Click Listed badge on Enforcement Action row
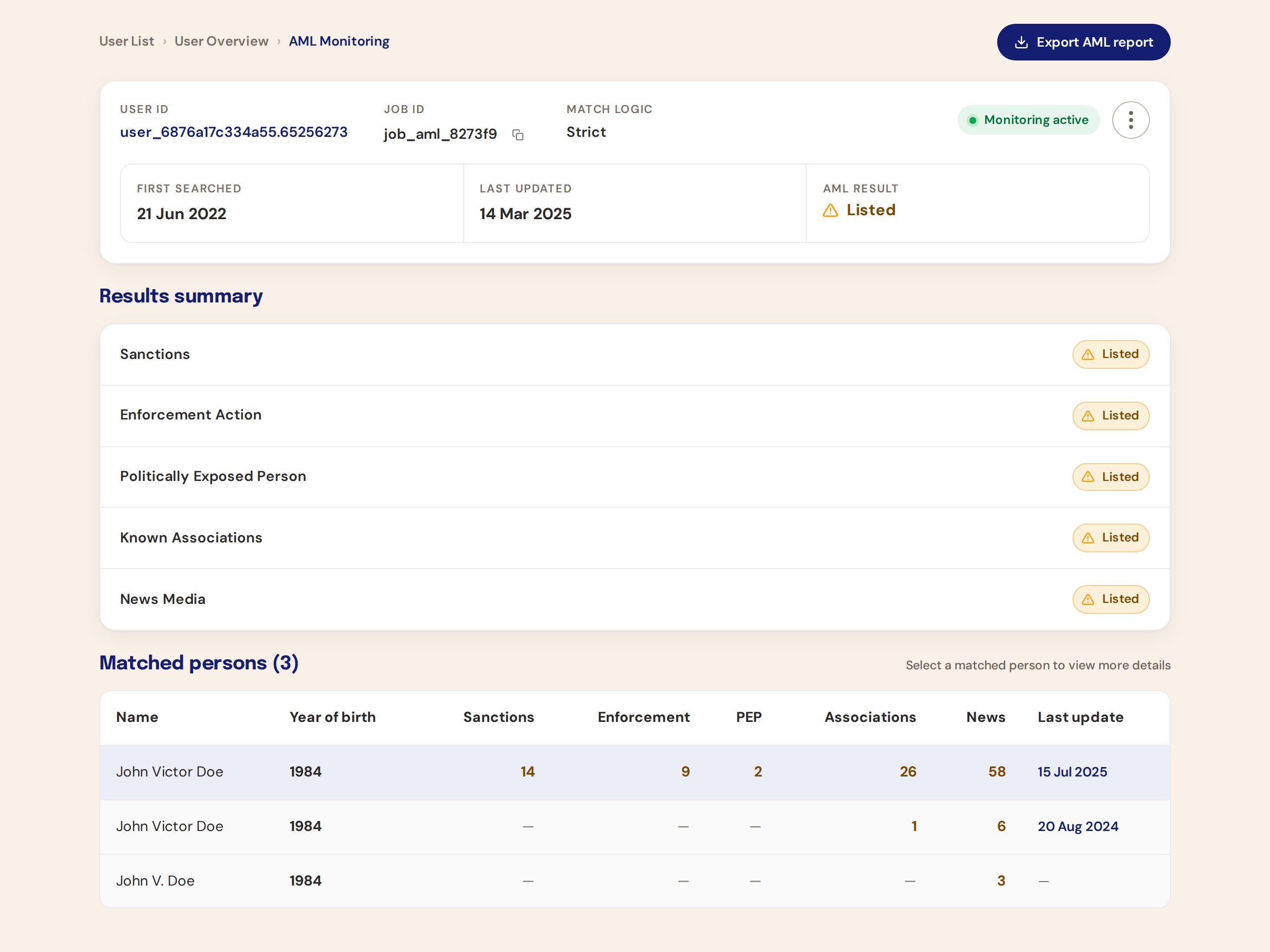 click(x=1110, y=416)
